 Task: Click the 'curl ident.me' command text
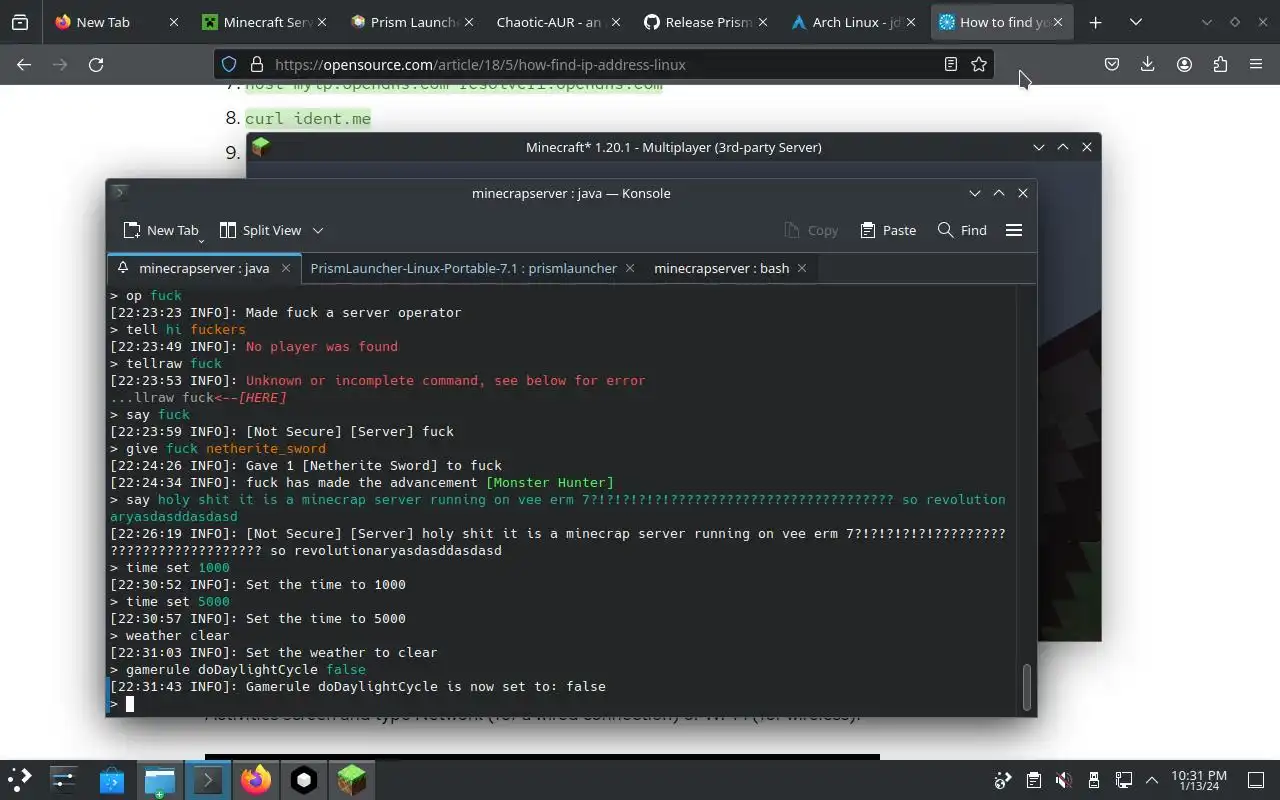pyautogui.click(x=308, y=118)
